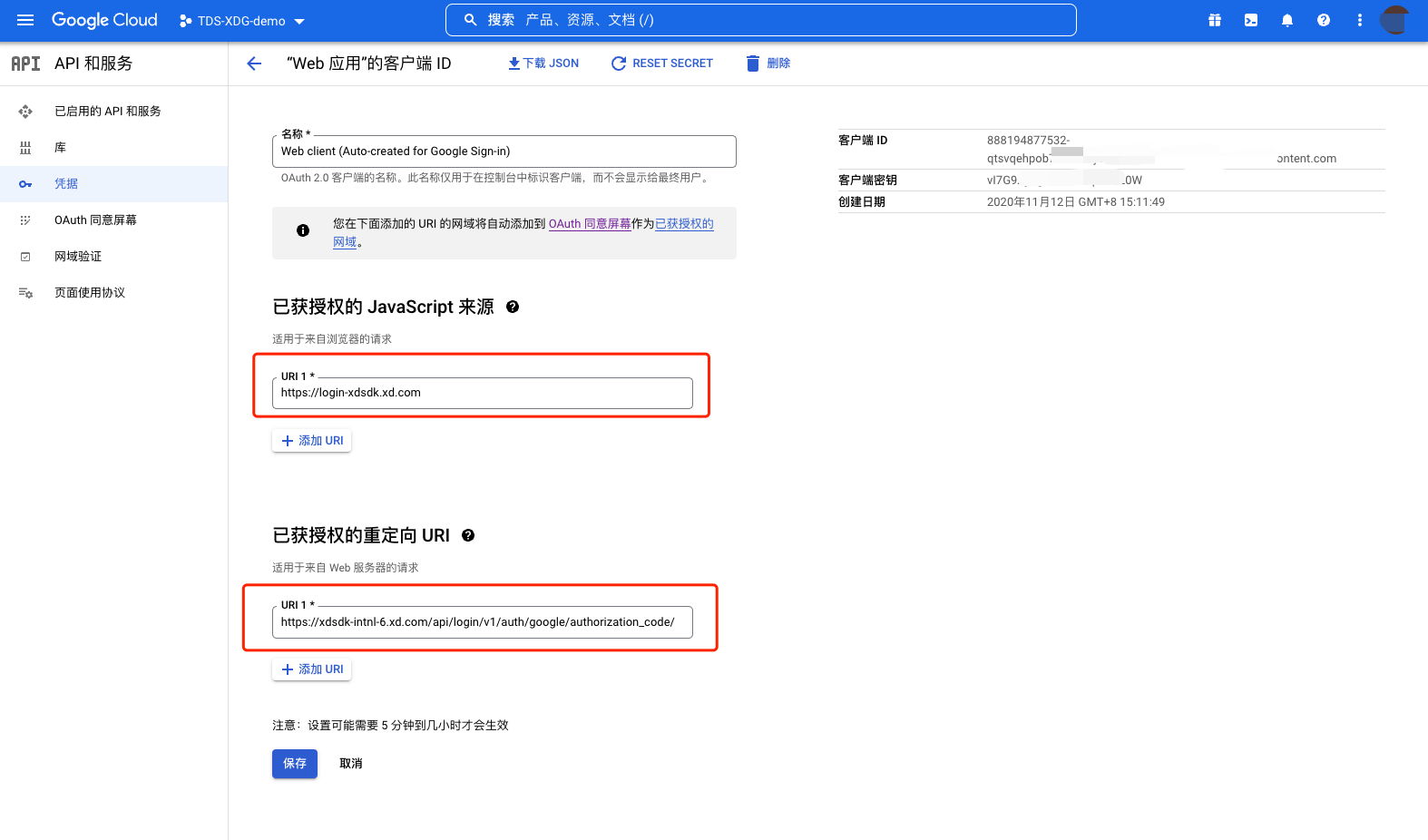
Task: Edit the 名称 Web client name field
Action: (504, 151)
